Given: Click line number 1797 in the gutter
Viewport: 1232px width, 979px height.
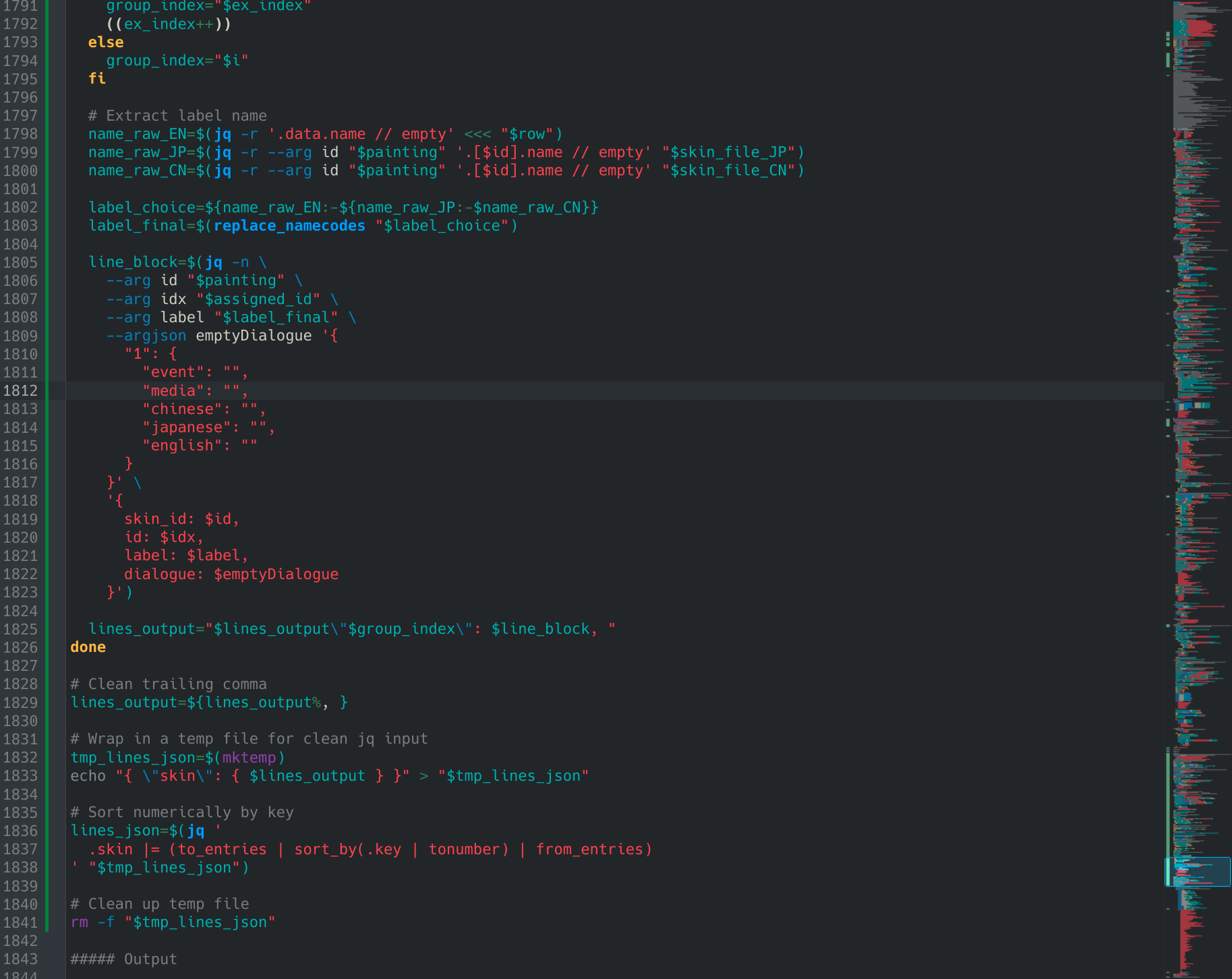Looking at the screenshot, I should click(20, 115).
